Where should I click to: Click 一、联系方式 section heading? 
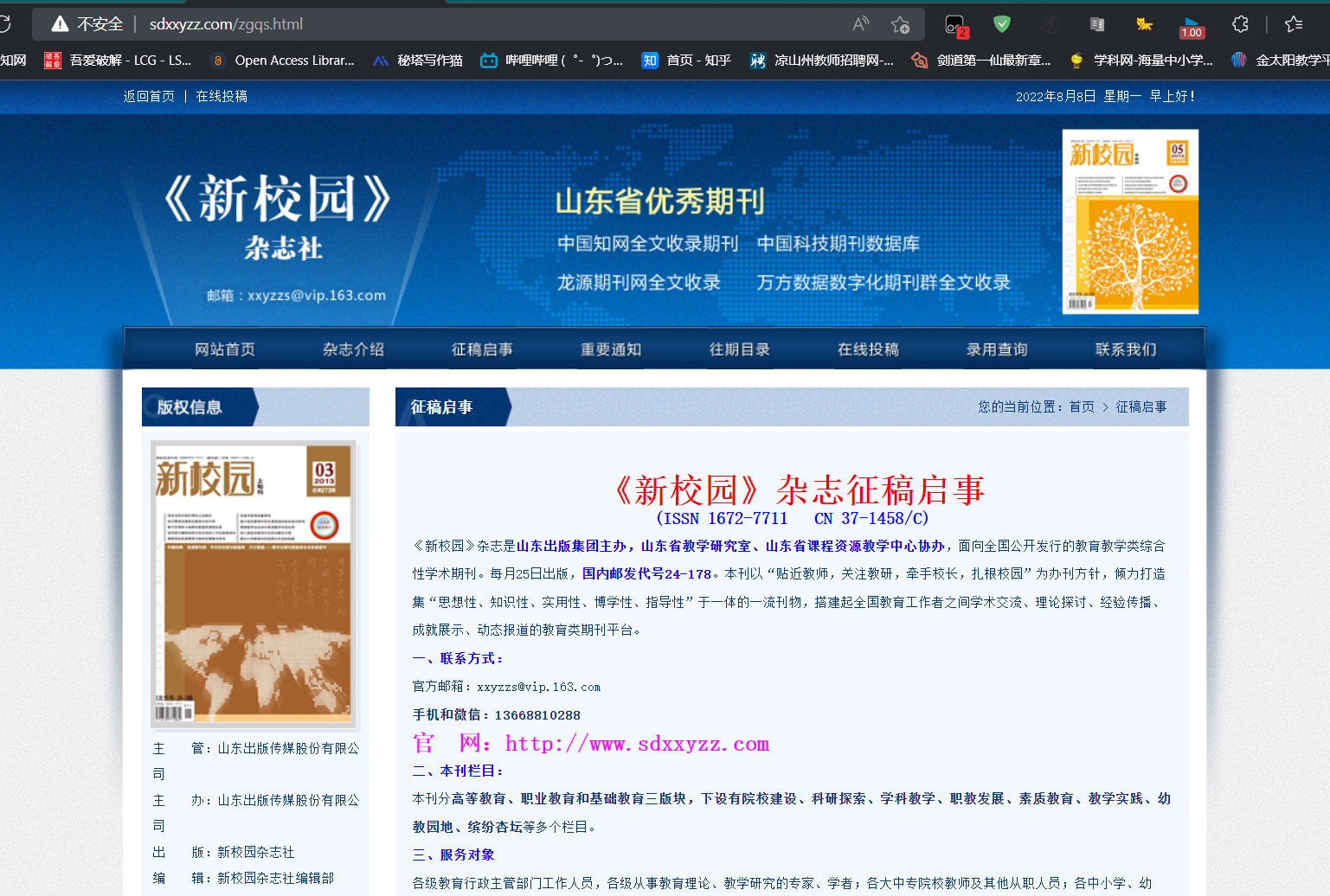(458, 659)
